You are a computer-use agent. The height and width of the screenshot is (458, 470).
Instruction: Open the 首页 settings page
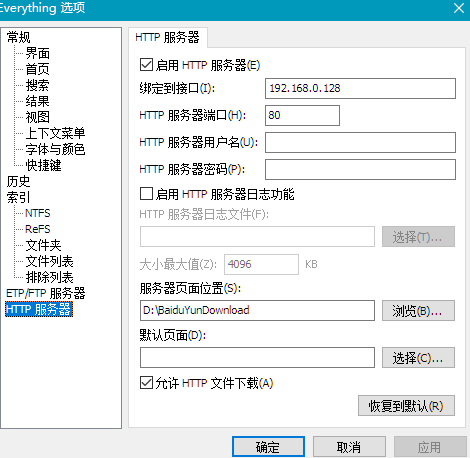tap(38, 69)
